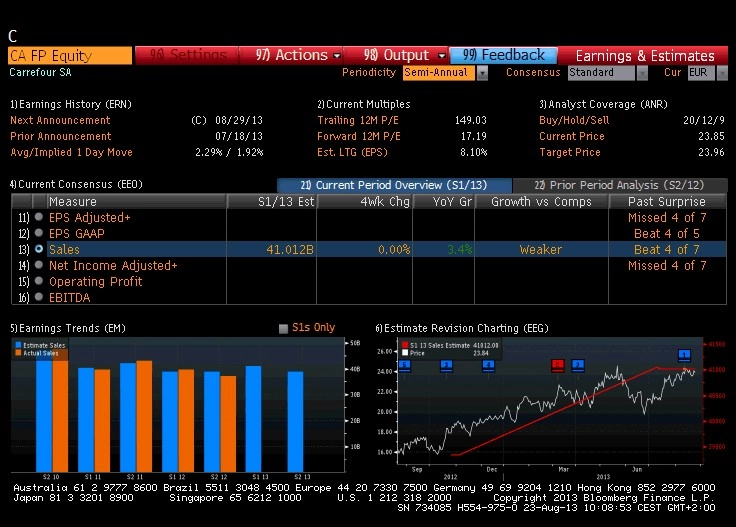Viewport: 736px width, 527px height.
Task: Enable the S1s Only checkbox
Action: pyautogui.click(x=283, y=328)
